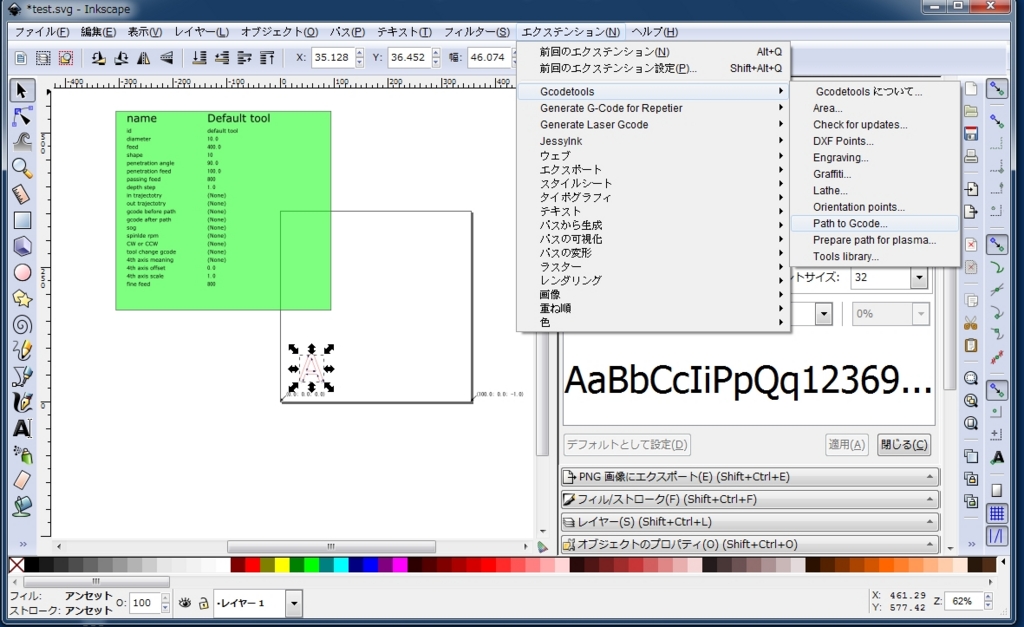1024x627 pixels.
Task: Select the Measure ruler tool
Action: [x=22, y=195]
